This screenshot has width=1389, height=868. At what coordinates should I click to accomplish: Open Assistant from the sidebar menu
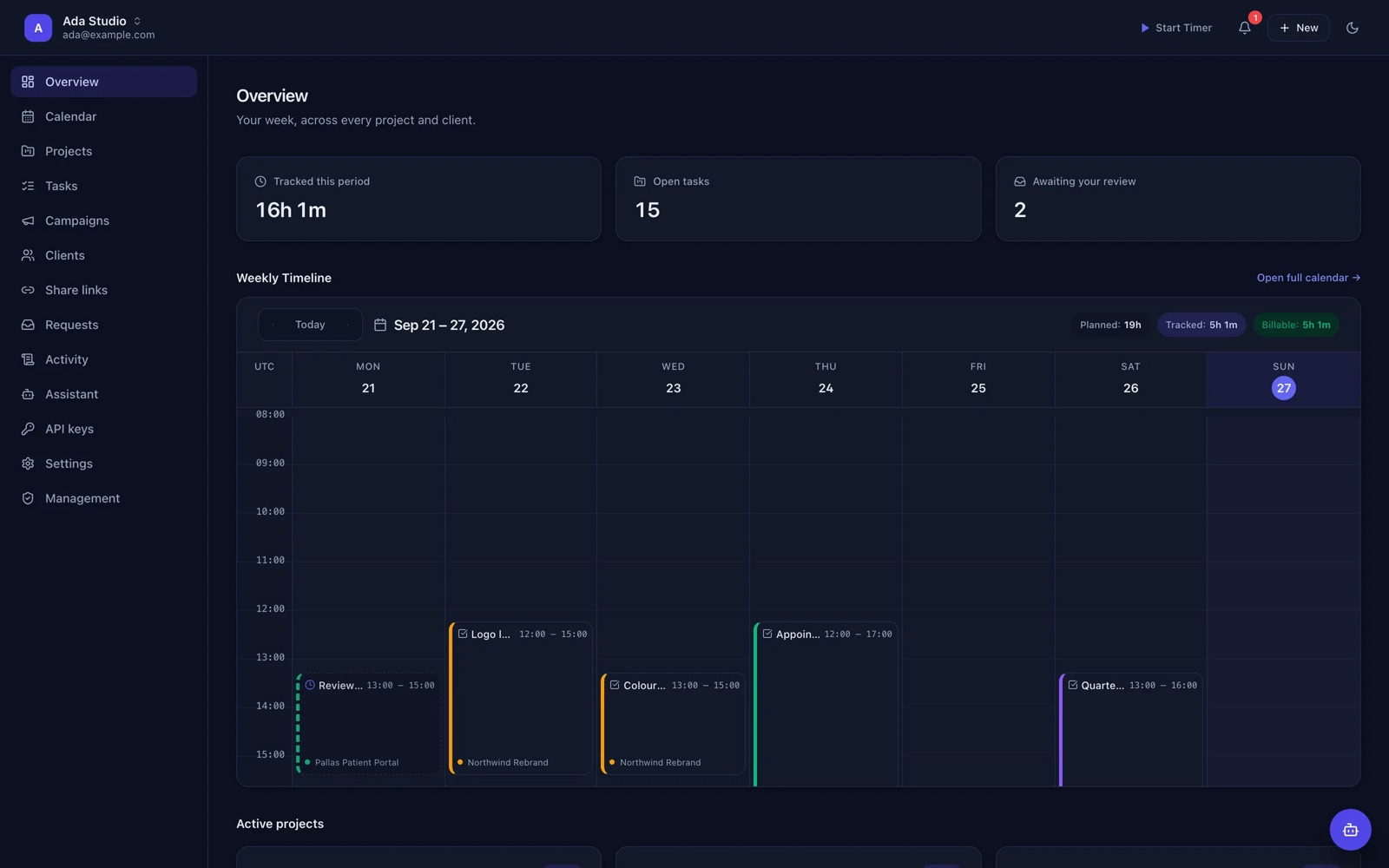click(x=103, y=394)
